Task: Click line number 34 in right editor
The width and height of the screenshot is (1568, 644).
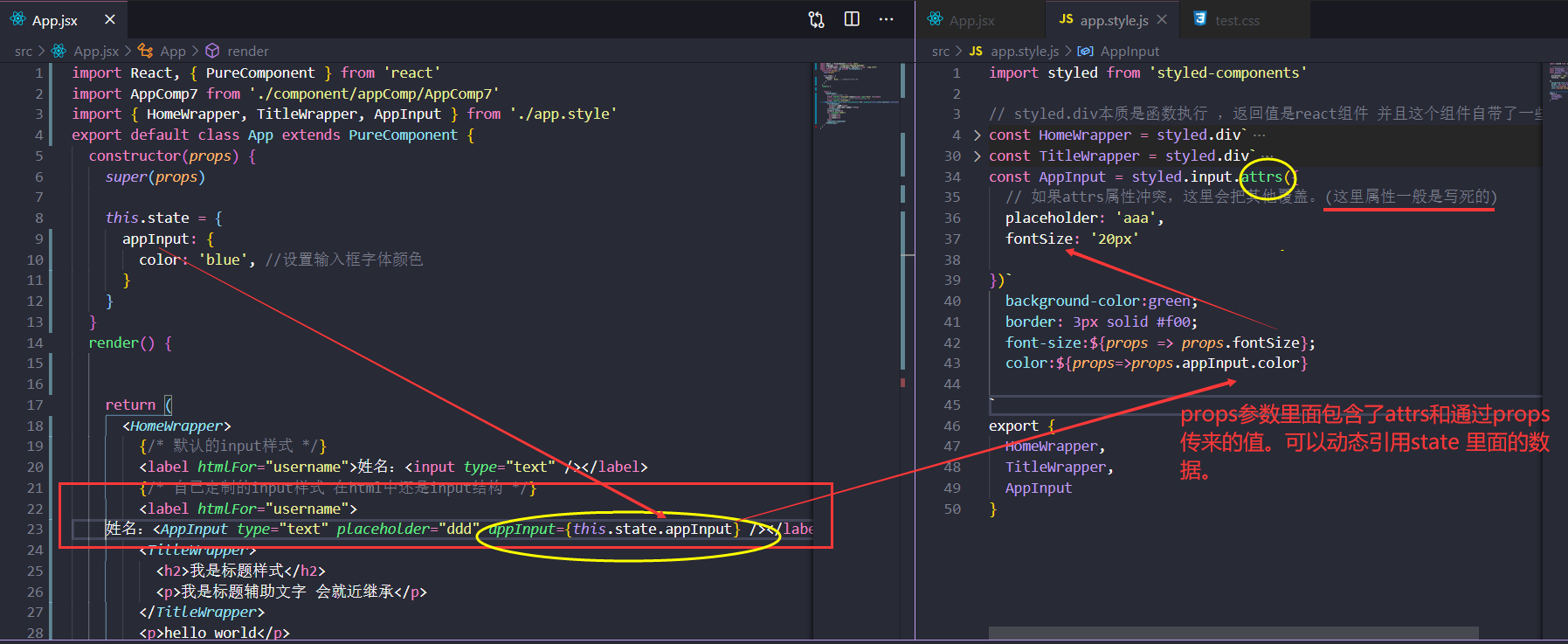Action: 952,177
